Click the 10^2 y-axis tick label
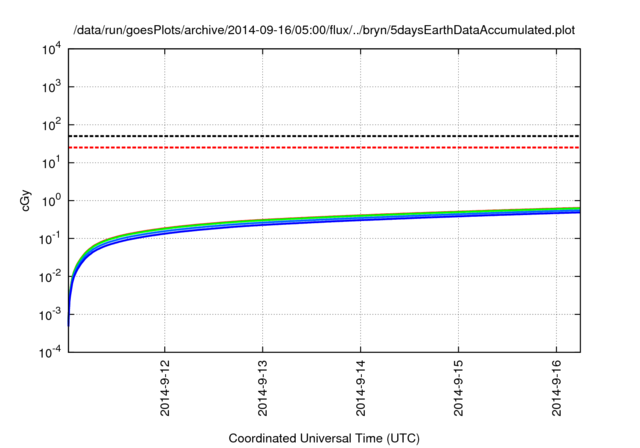This screenshot has height=448, width=640. (51, 125)
